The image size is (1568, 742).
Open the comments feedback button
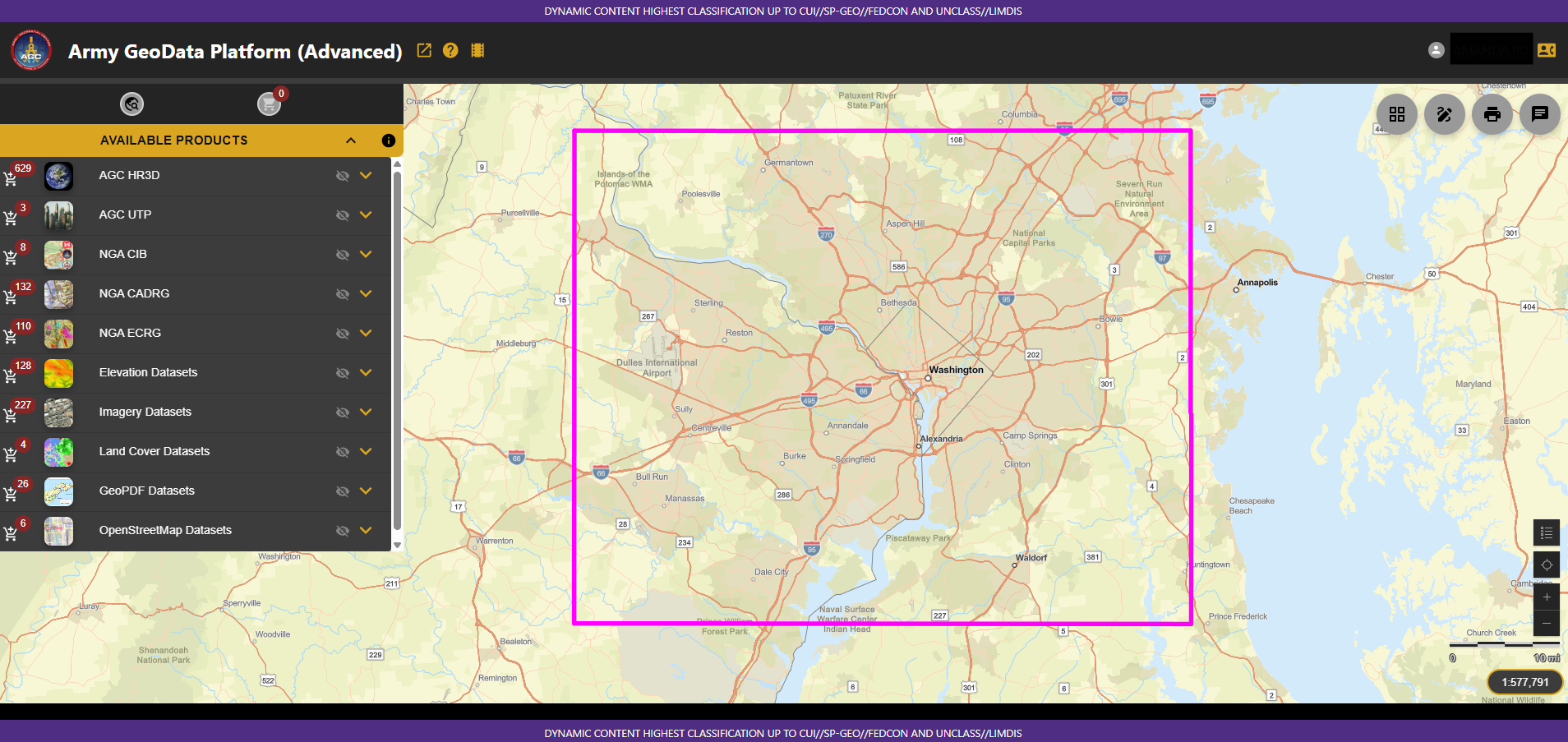click(1539, 114)
